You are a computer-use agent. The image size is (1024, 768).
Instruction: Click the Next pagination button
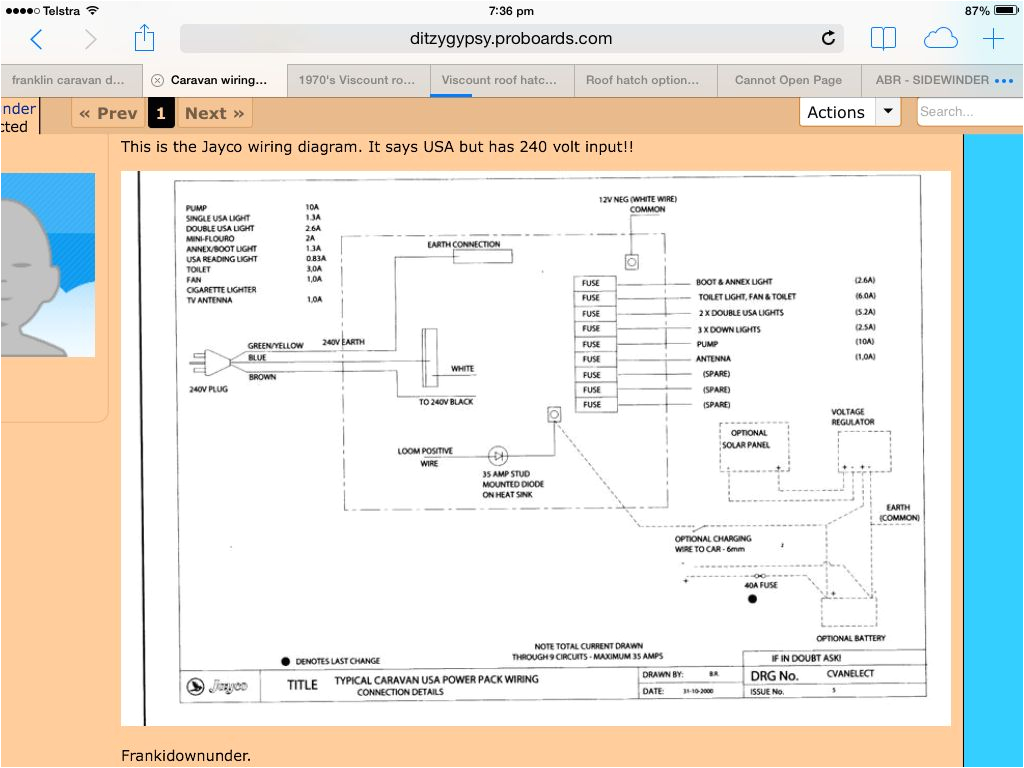pyautogui.click(x=213, y=113)
